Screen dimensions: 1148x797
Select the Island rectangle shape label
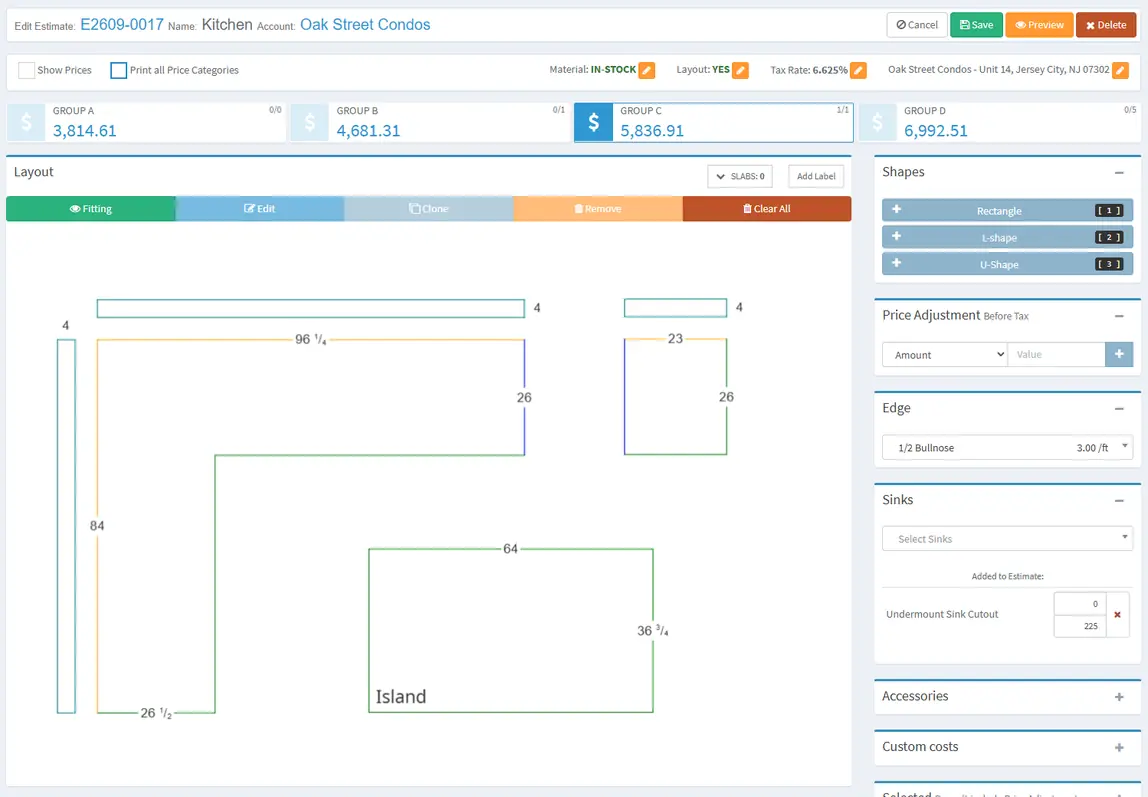coord(400,697)
